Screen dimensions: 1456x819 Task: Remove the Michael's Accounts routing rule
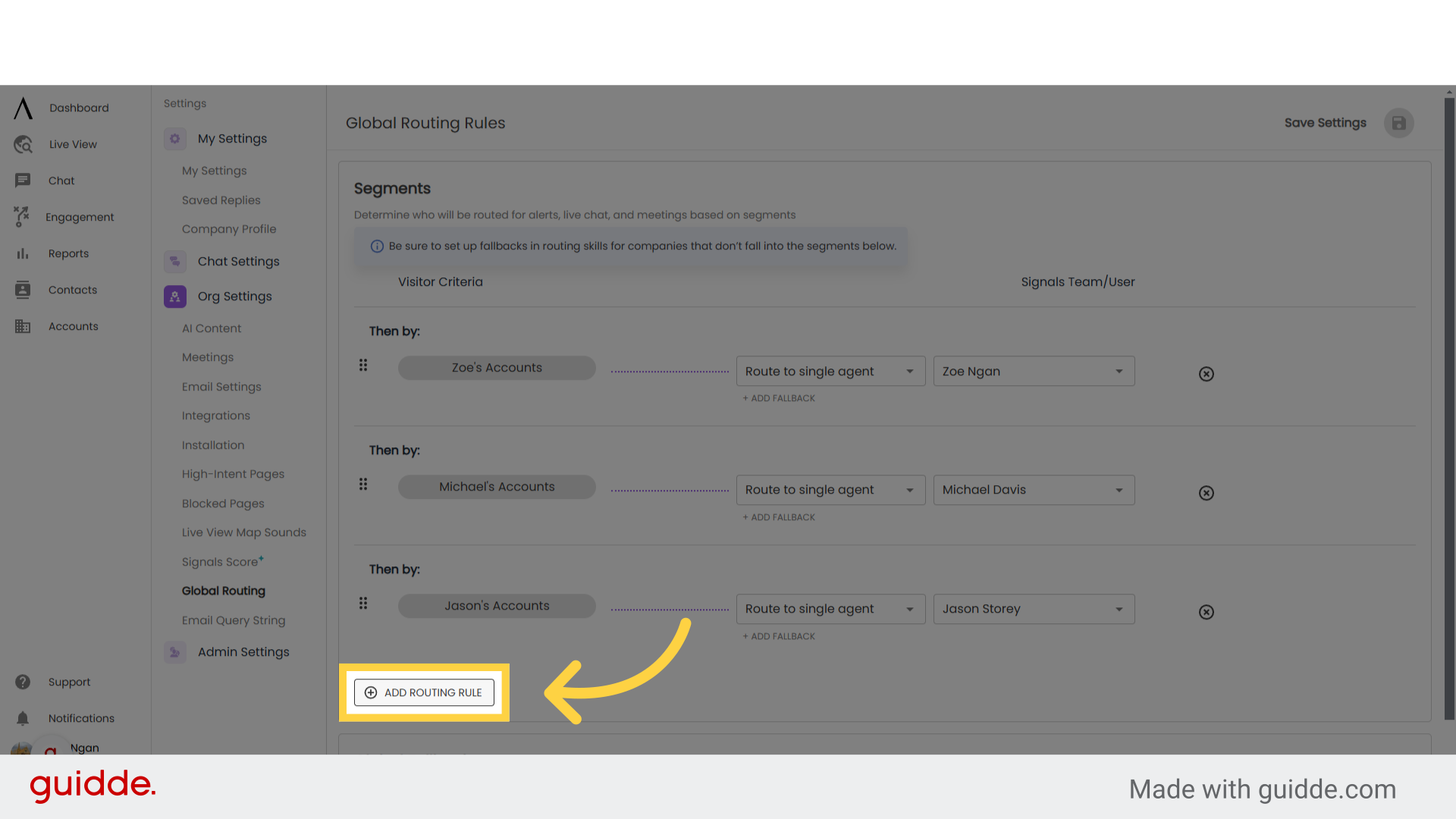pos(1207,493)
